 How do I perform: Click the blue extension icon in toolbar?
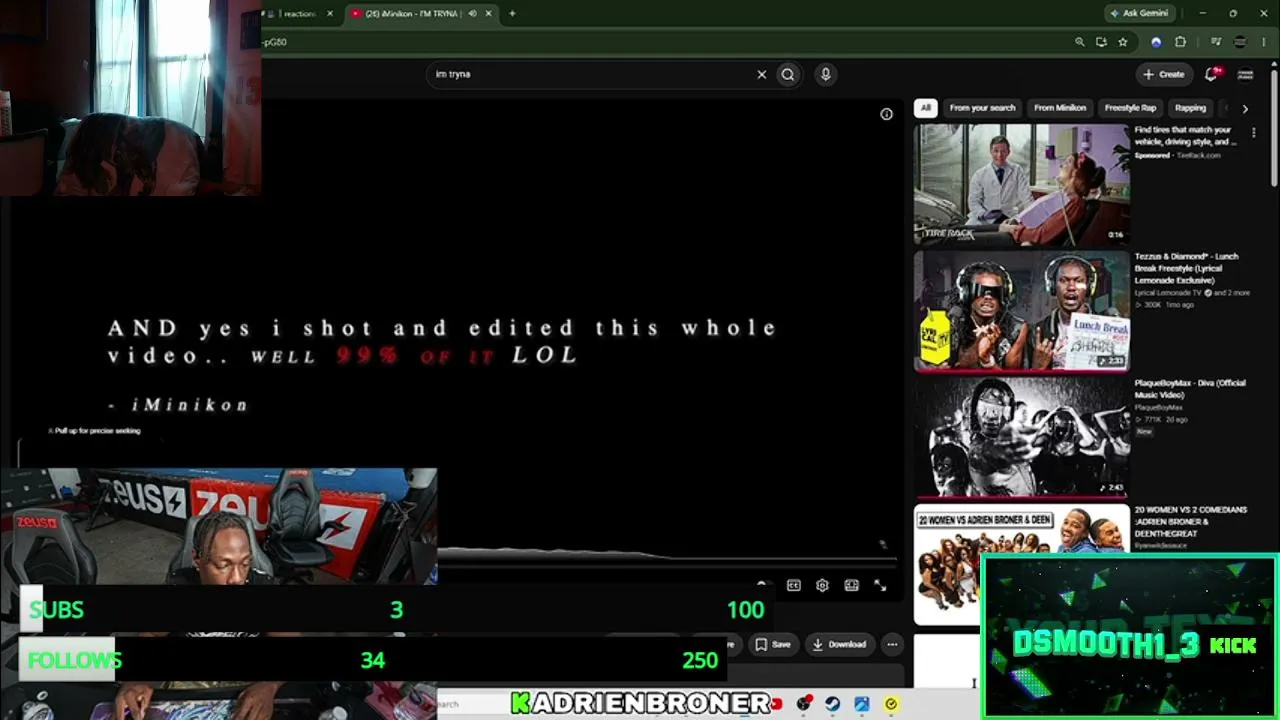point(1156,42)
